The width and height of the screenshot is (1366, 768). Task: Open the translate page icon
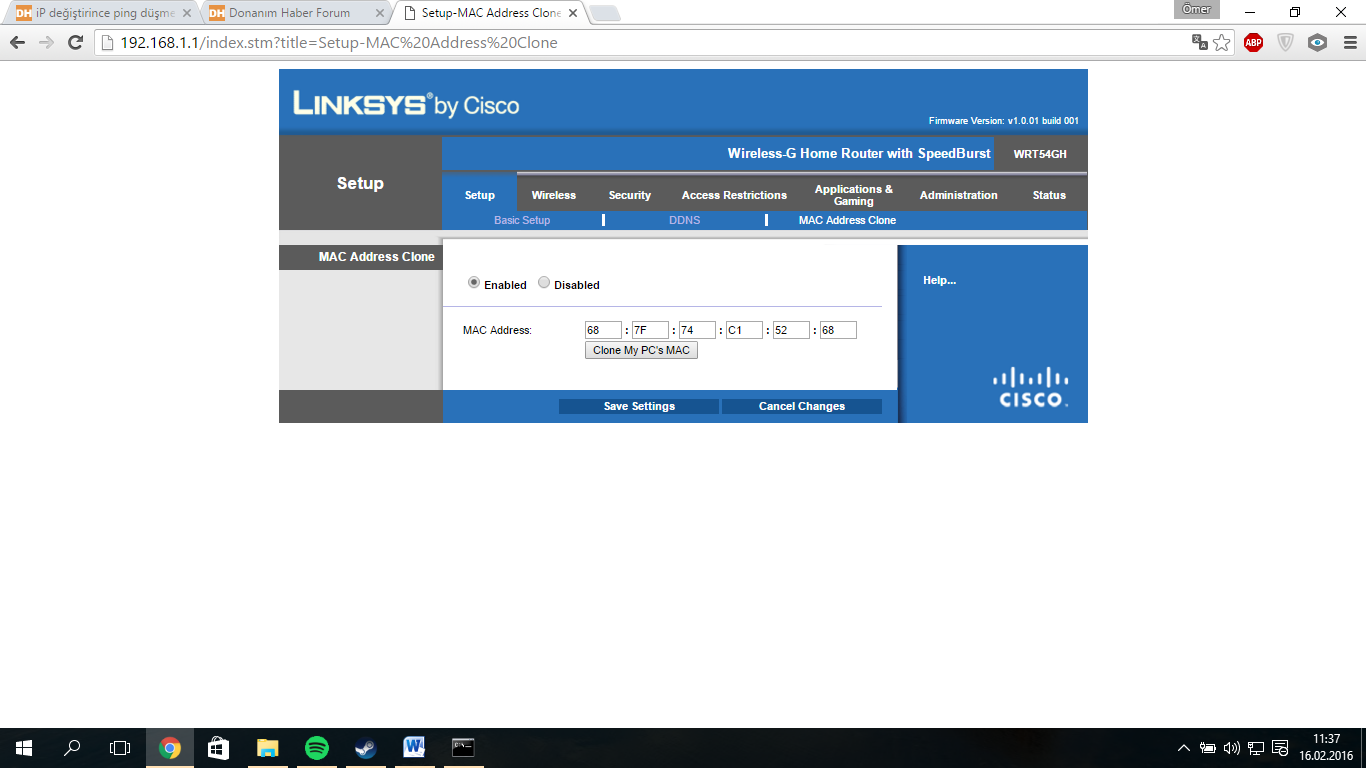pos(1200,43)
